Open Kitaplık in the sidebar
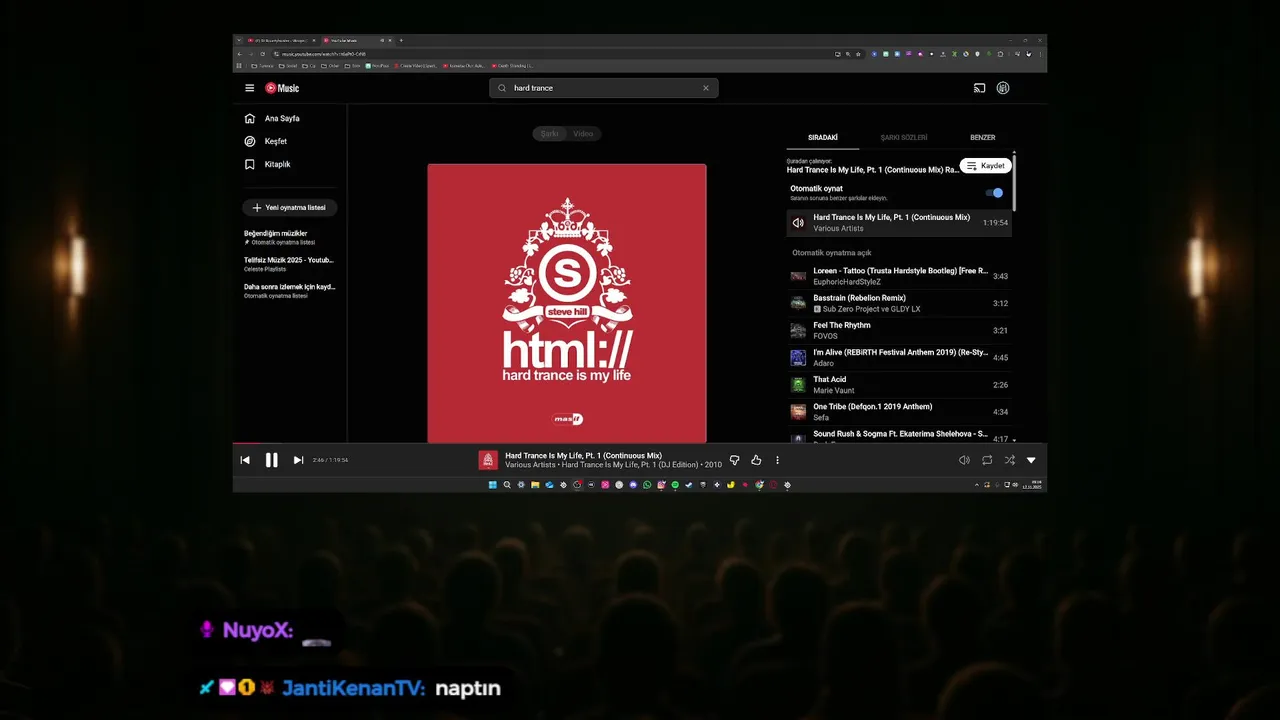 pyautogui.click(x=268, y=164)
